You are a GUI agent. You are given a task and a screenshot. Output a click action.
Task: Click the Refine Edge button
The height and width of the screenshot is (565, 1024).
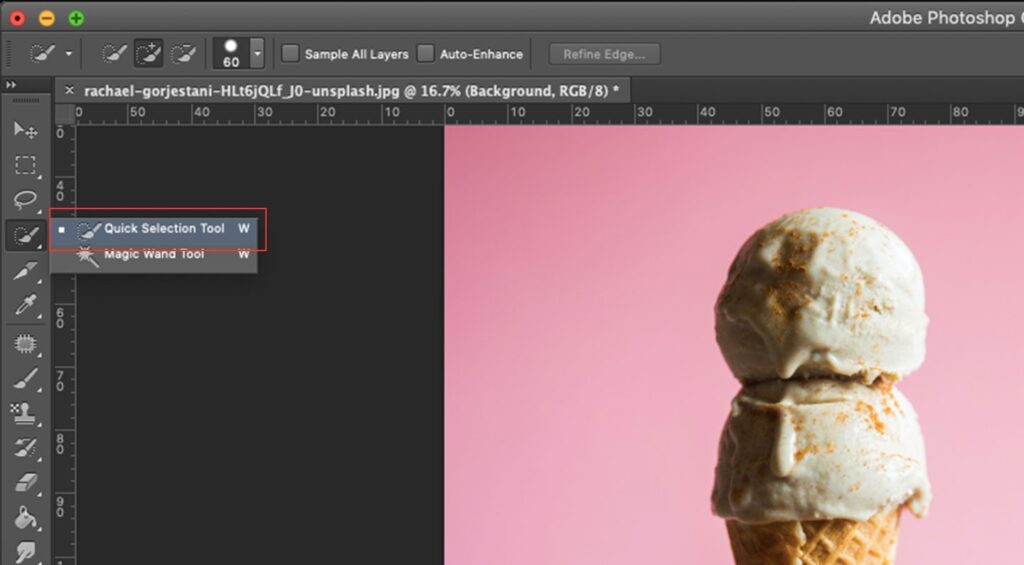[603, 54]
